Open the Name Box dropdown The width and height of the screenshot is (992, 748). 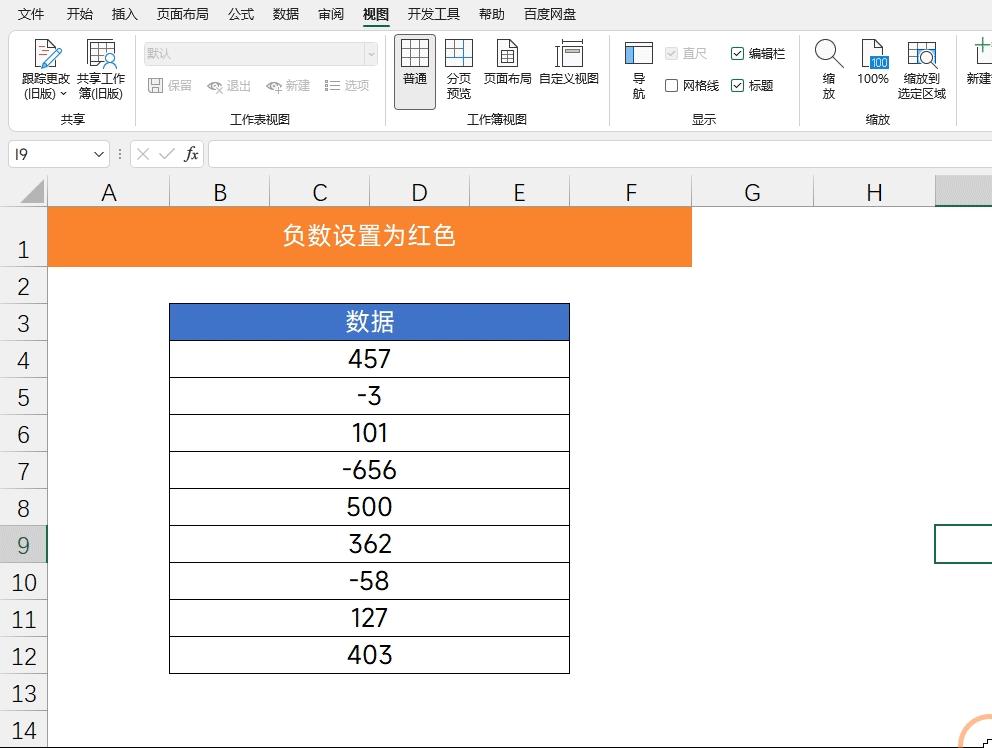click(x=97, y=154)
